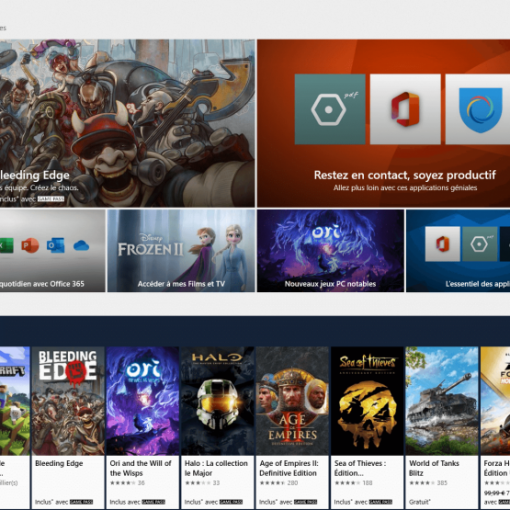Open 'Accéder à mes Films et TV'
510x510 pixels.
coord(181,284)
